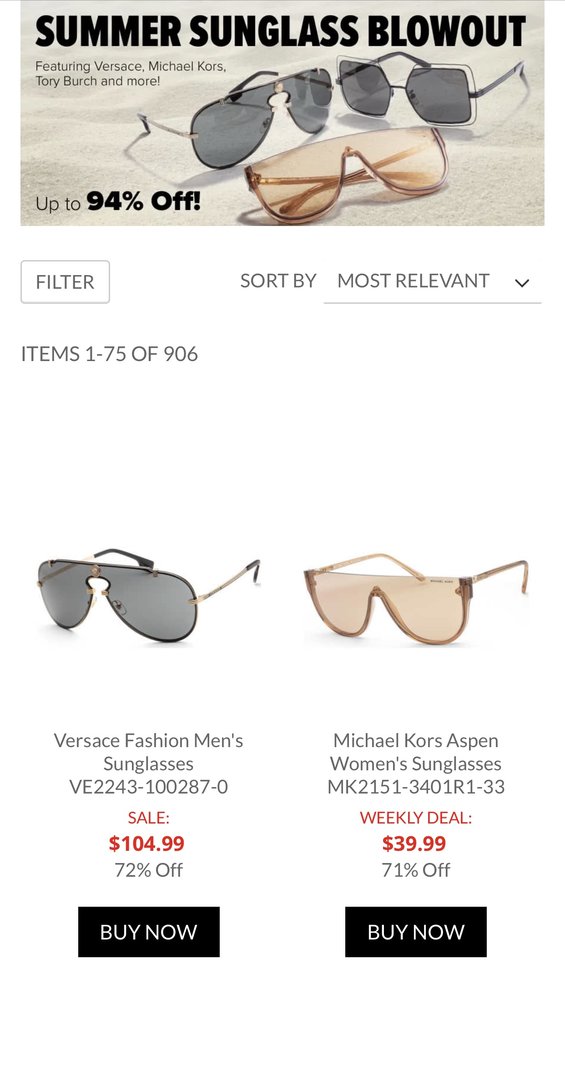
Task: Click the SORT BY label
Action: tap(278, 281)
